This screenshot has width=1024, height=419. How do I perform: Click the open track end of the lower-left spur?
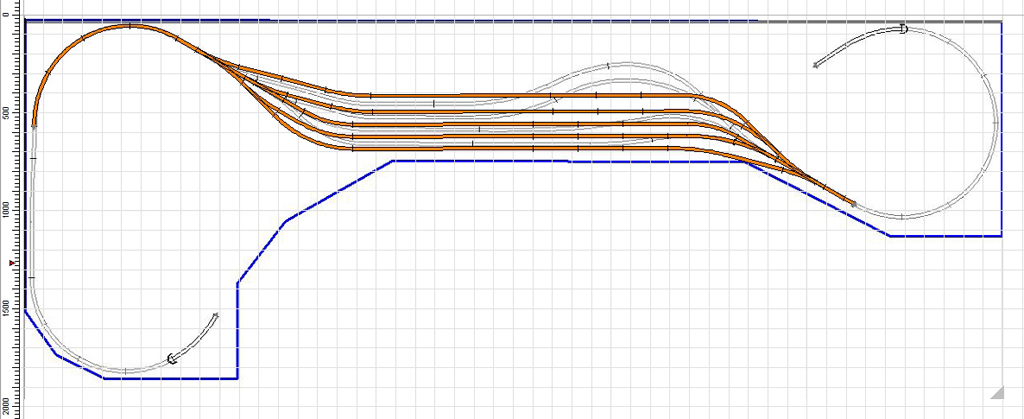[216, 315]
